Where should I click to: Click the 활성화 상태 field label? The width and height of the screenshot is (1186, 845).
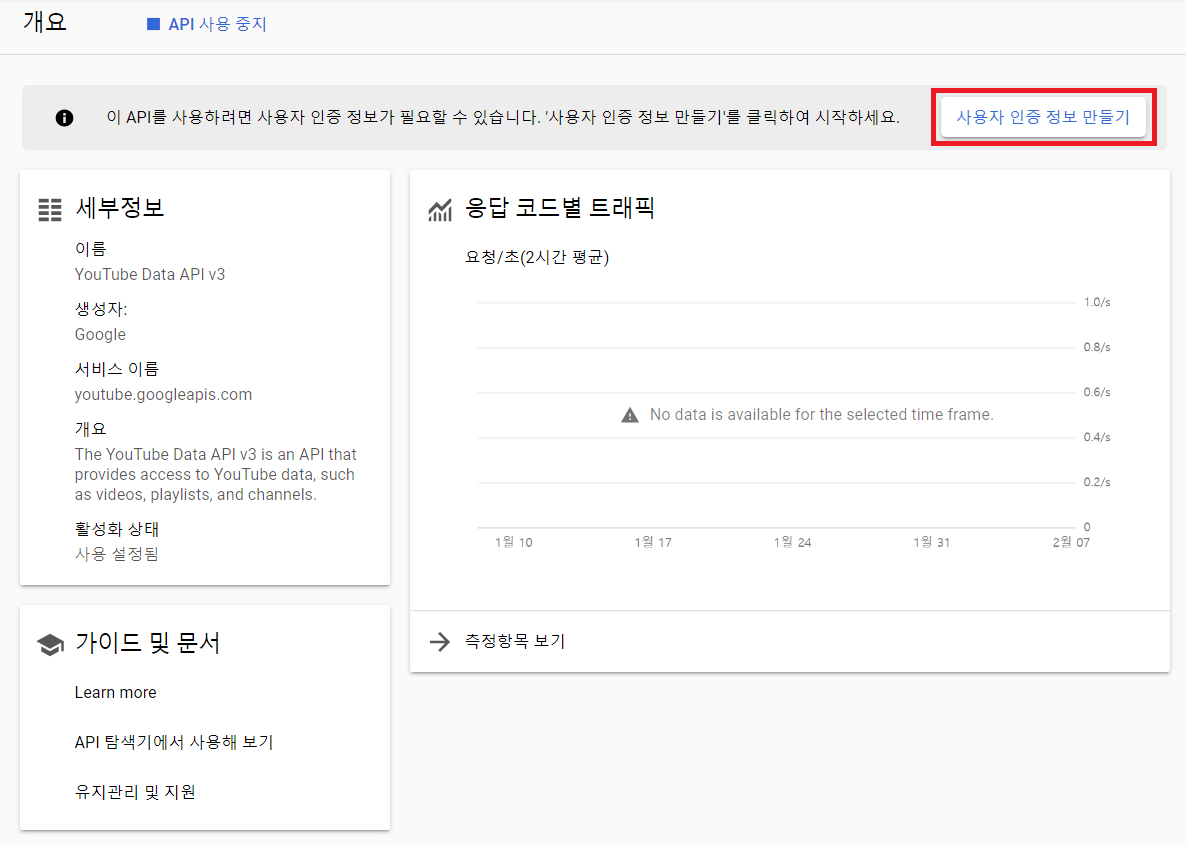pos(116,529)
